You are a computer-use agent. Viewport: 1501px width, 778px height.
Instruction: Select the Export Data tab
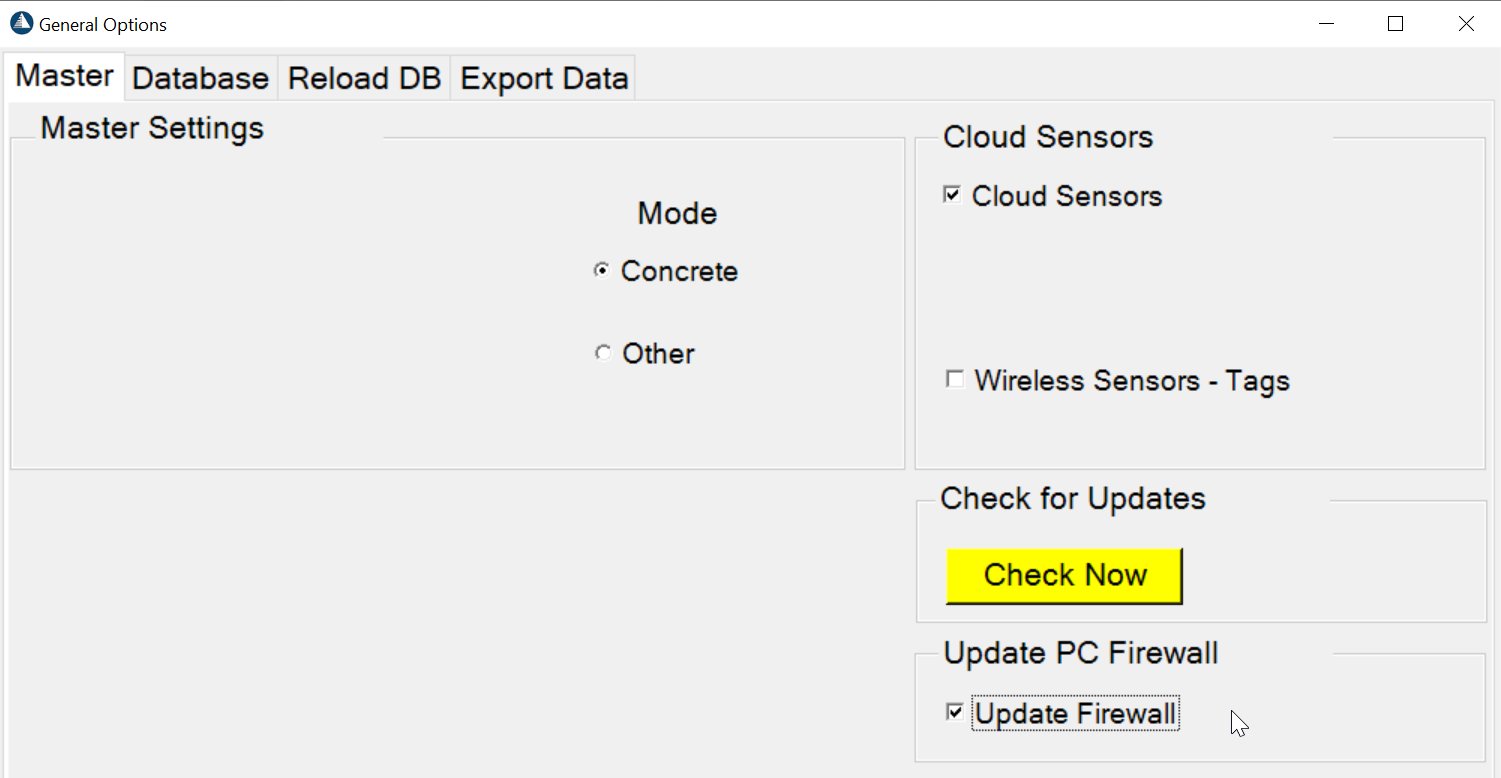coord(544,78)
